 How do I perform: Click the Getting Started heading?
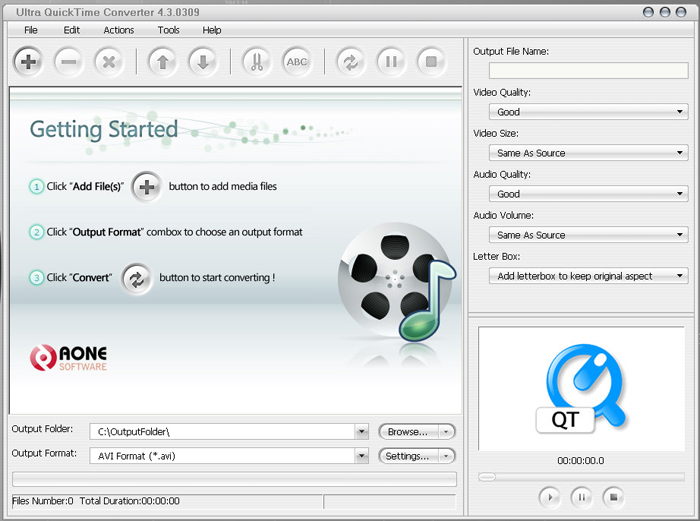104,130
